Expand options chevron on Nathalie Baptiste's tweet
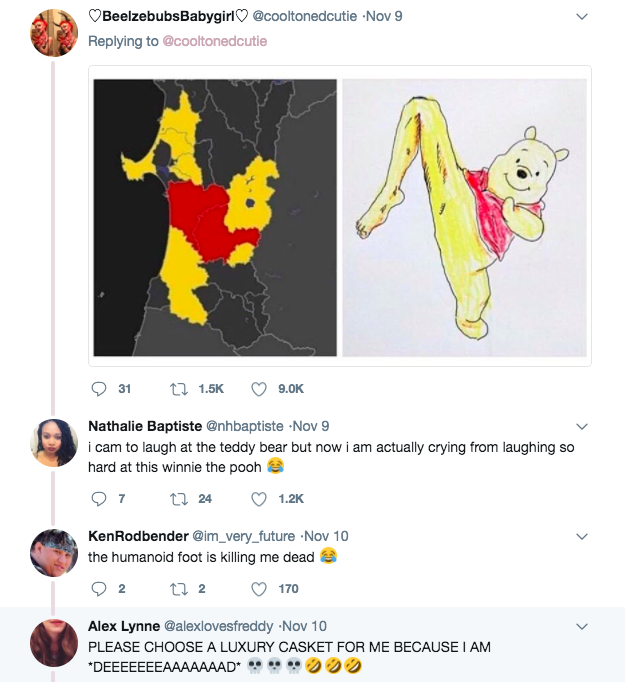Viewport: 625px width, 682px height. tap(583, 427)
